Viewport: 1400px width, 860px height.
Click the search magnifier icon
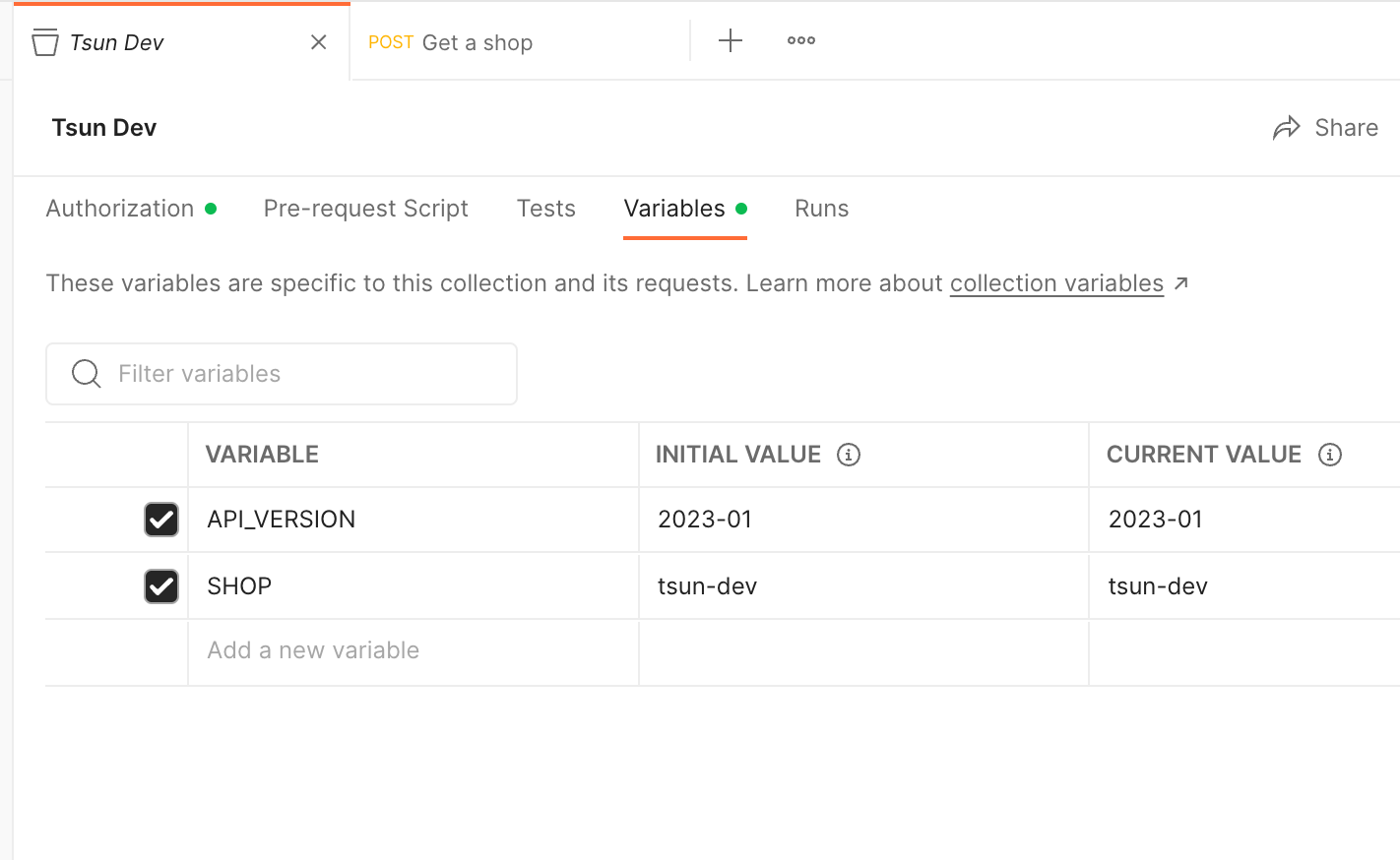(x=87, y=374)
